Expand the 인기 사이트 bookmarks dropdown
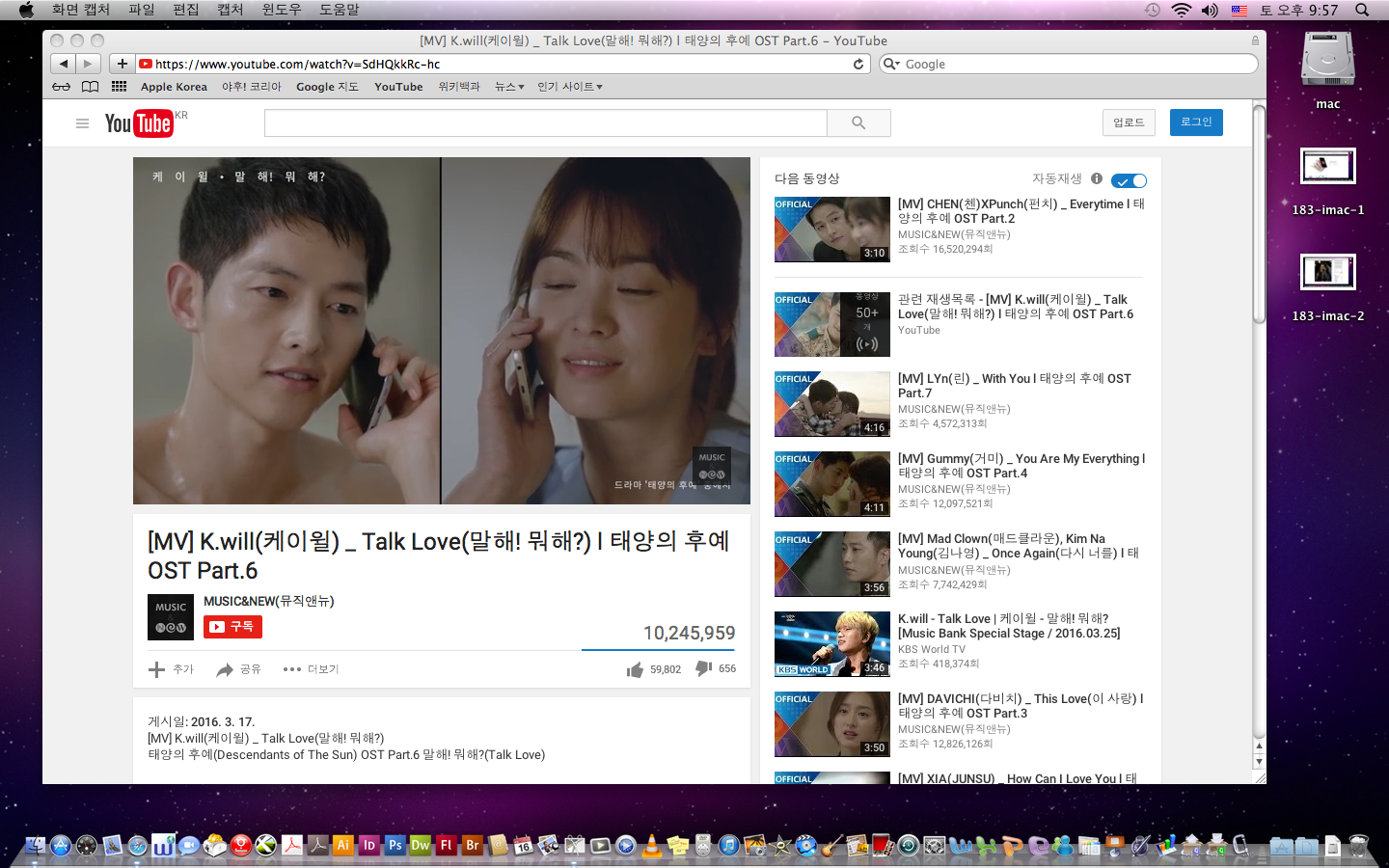The image size is (1389, 868). pos(569,87)
